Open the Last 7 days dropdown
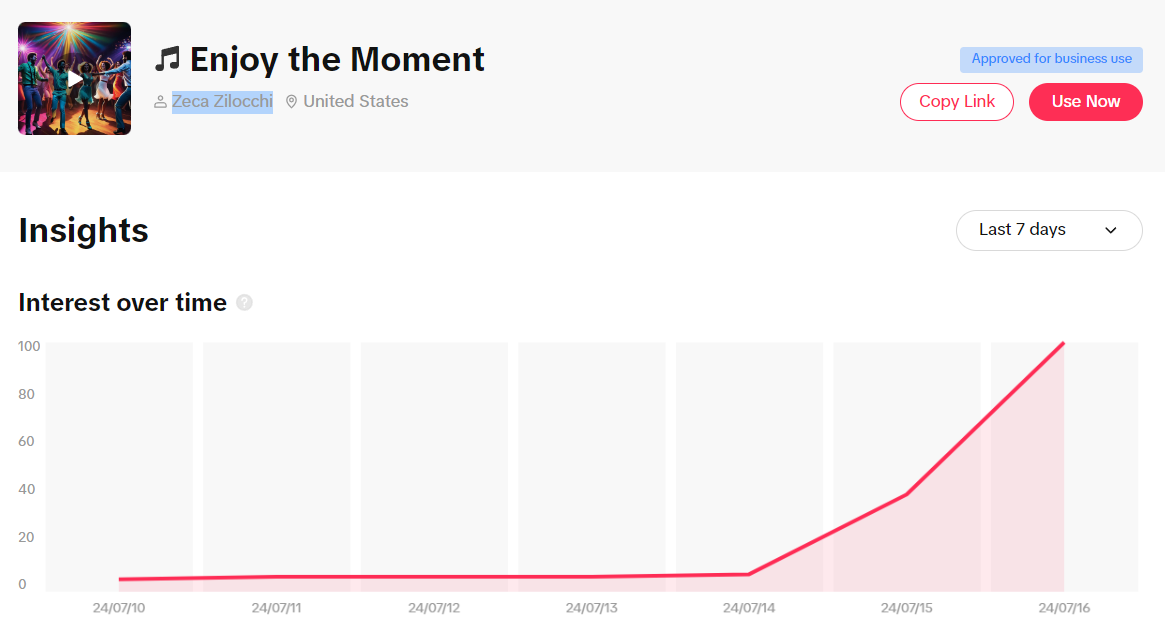Image resolution: width=1165 pixels, height=633 pixels. (x=1048, y=230)
